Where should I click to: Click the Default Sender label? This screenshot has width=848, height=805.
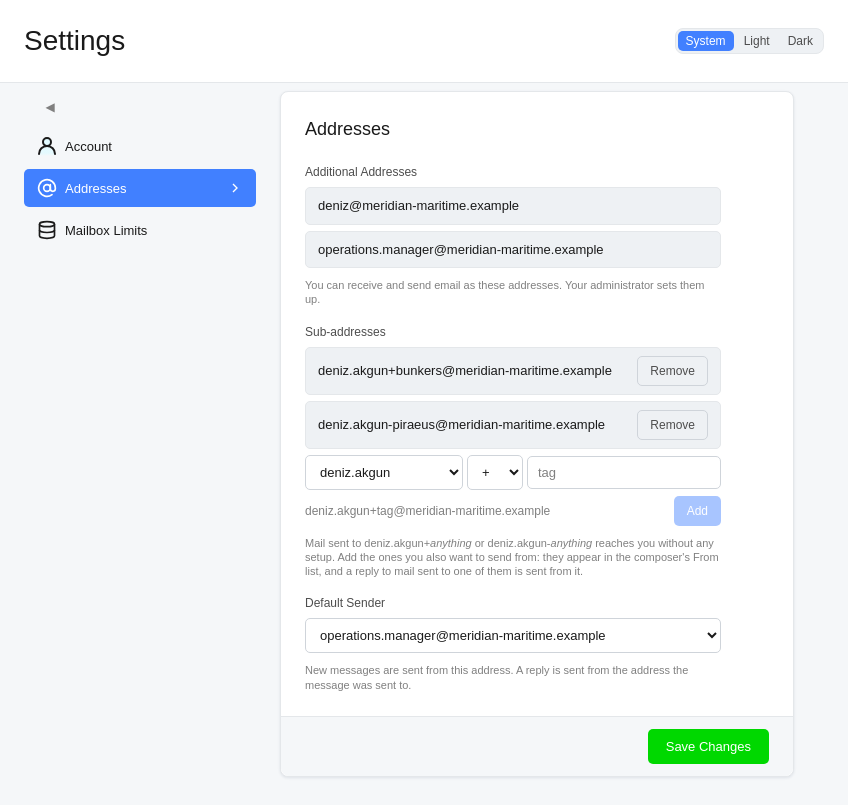tap(345, 603)
